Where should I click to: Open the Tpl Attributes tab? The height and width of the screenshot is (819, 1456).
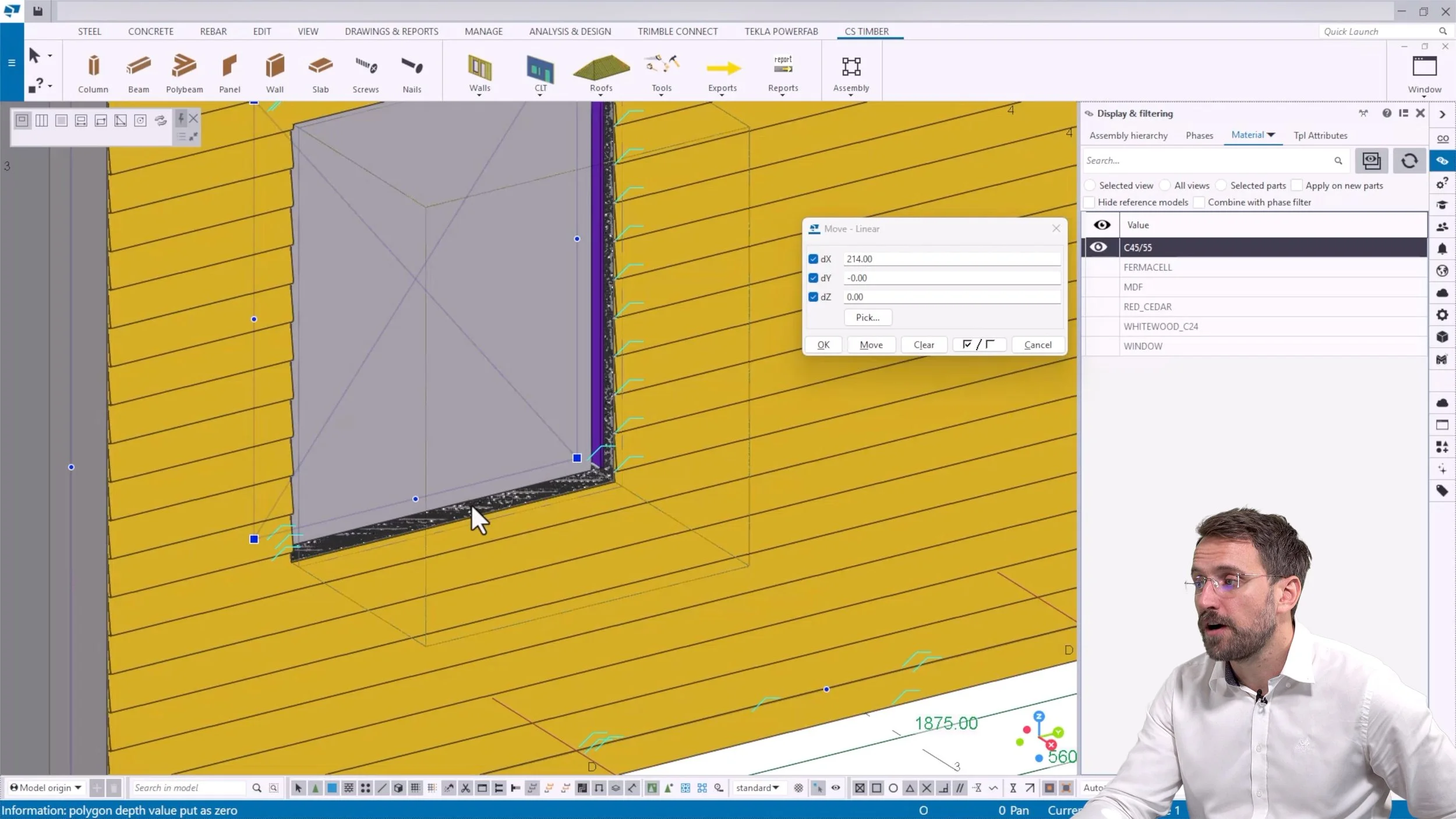tap(1320, 135)
